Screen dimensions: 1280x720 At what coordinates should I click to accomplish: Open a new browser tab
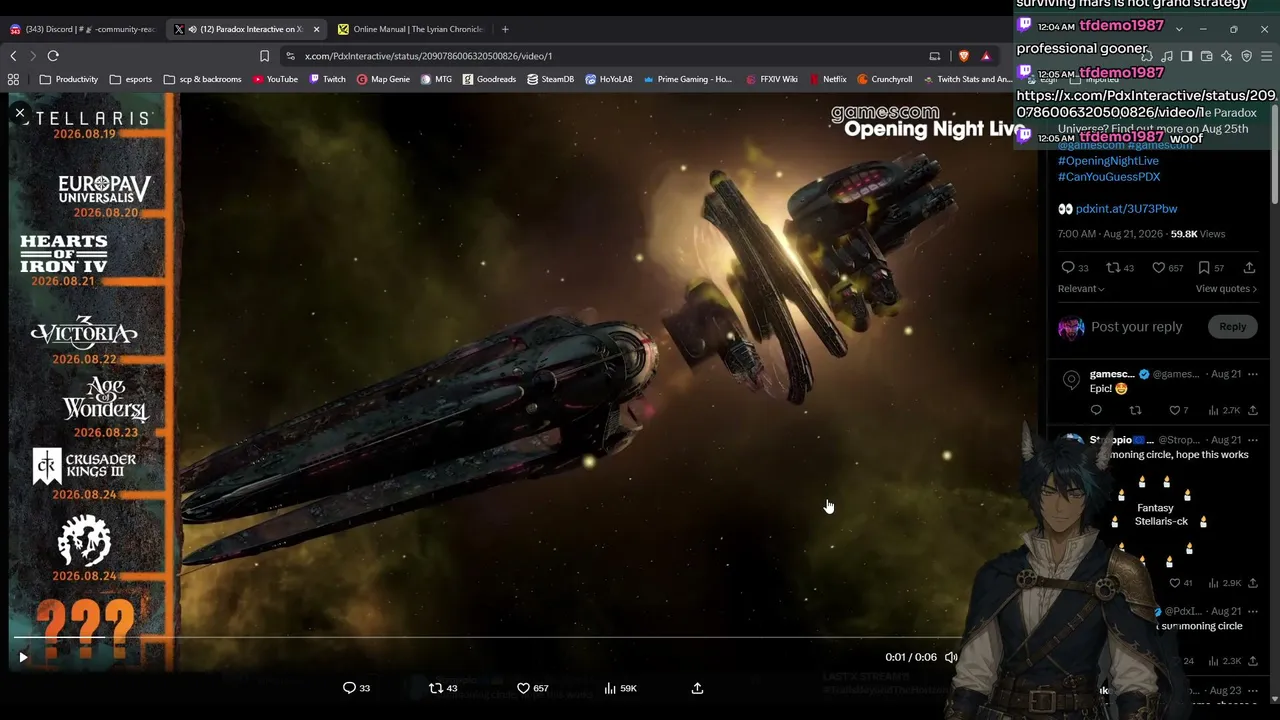coord(505,29)
